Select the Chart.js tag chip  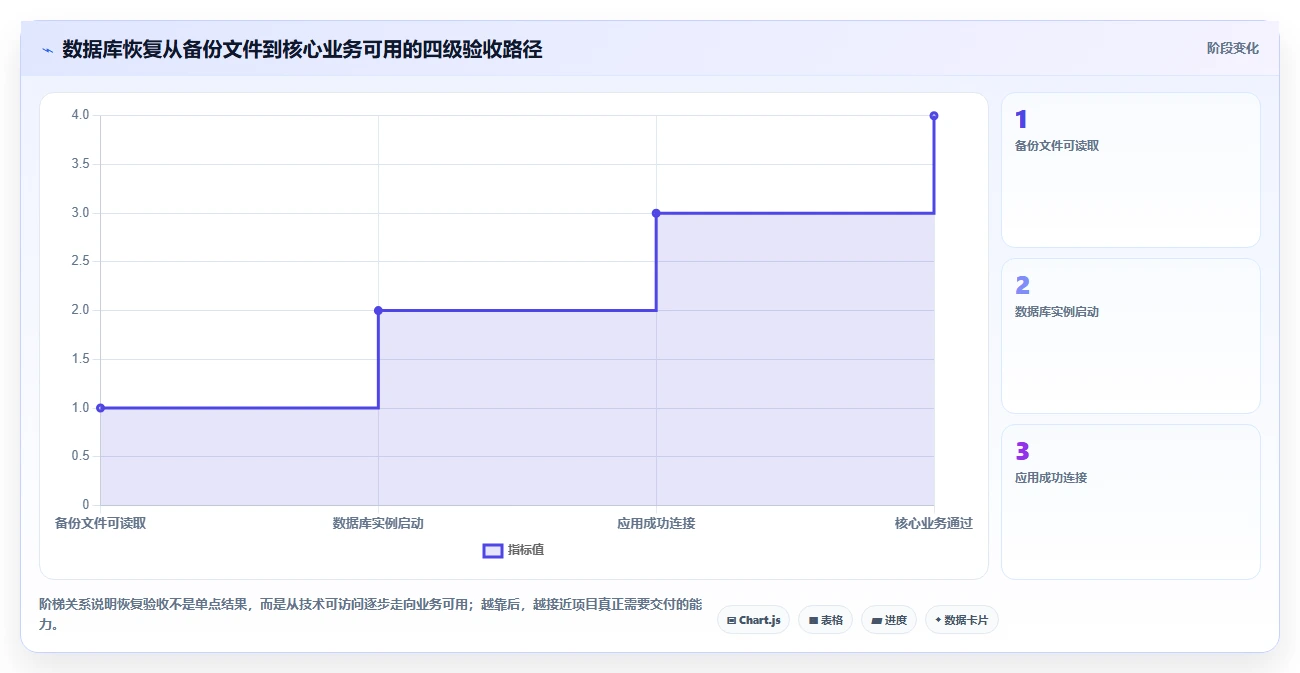[753, 620]
